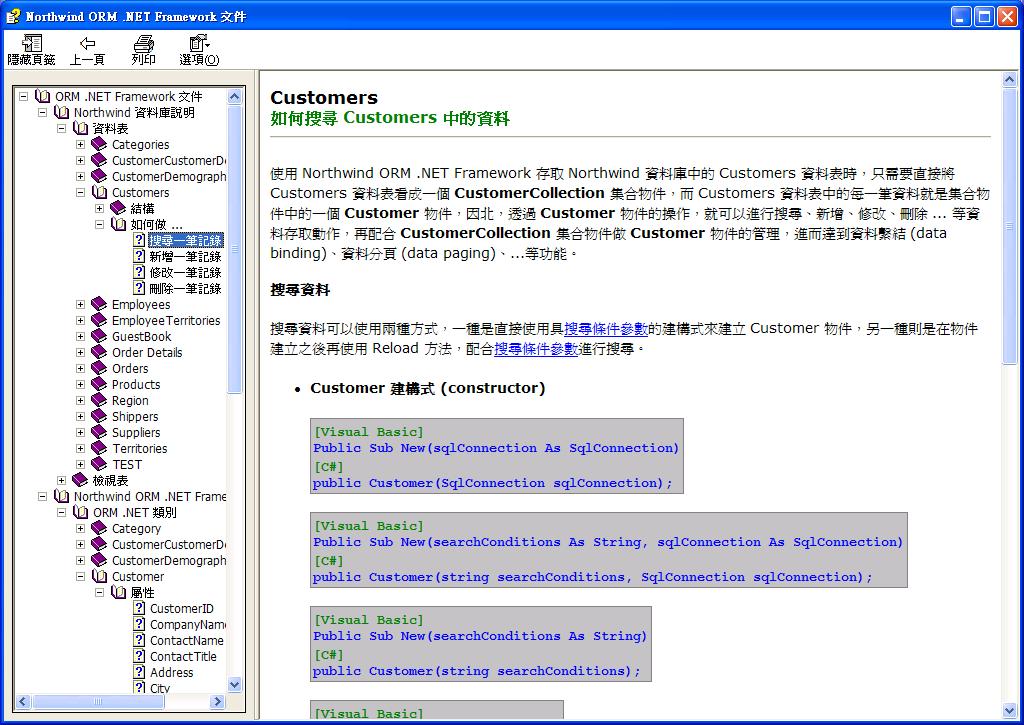Select the CustomerDemographics table item
Viewport: 1024px width, 725px height.
pyautogui.click(x=169, y=176)
